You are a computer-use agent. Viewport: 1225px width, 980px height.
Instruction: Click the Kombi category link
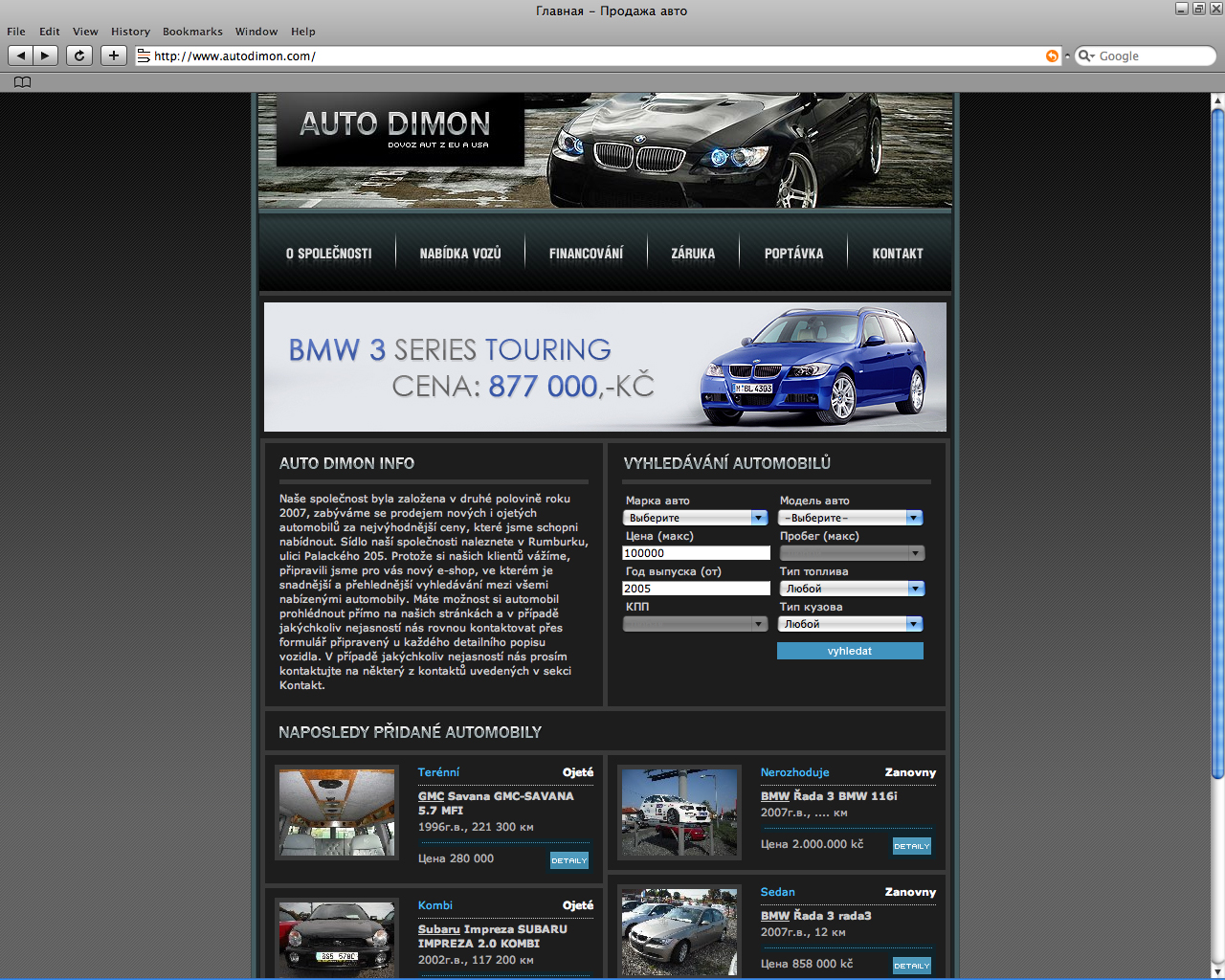coord(435,905)
